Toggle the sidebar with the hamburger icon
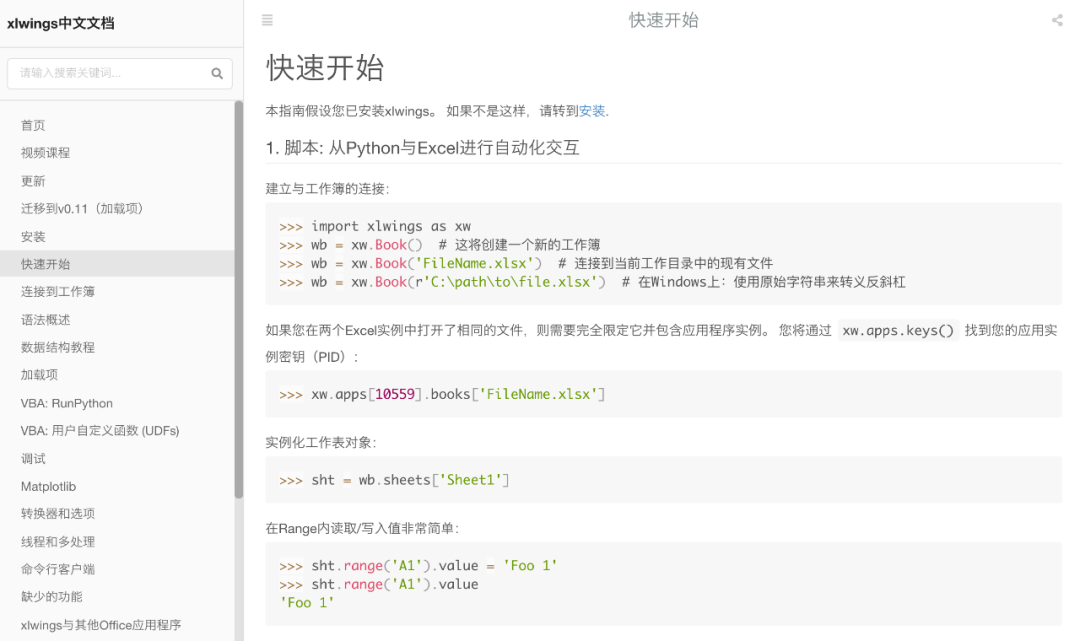 click(x=267, y=20)
